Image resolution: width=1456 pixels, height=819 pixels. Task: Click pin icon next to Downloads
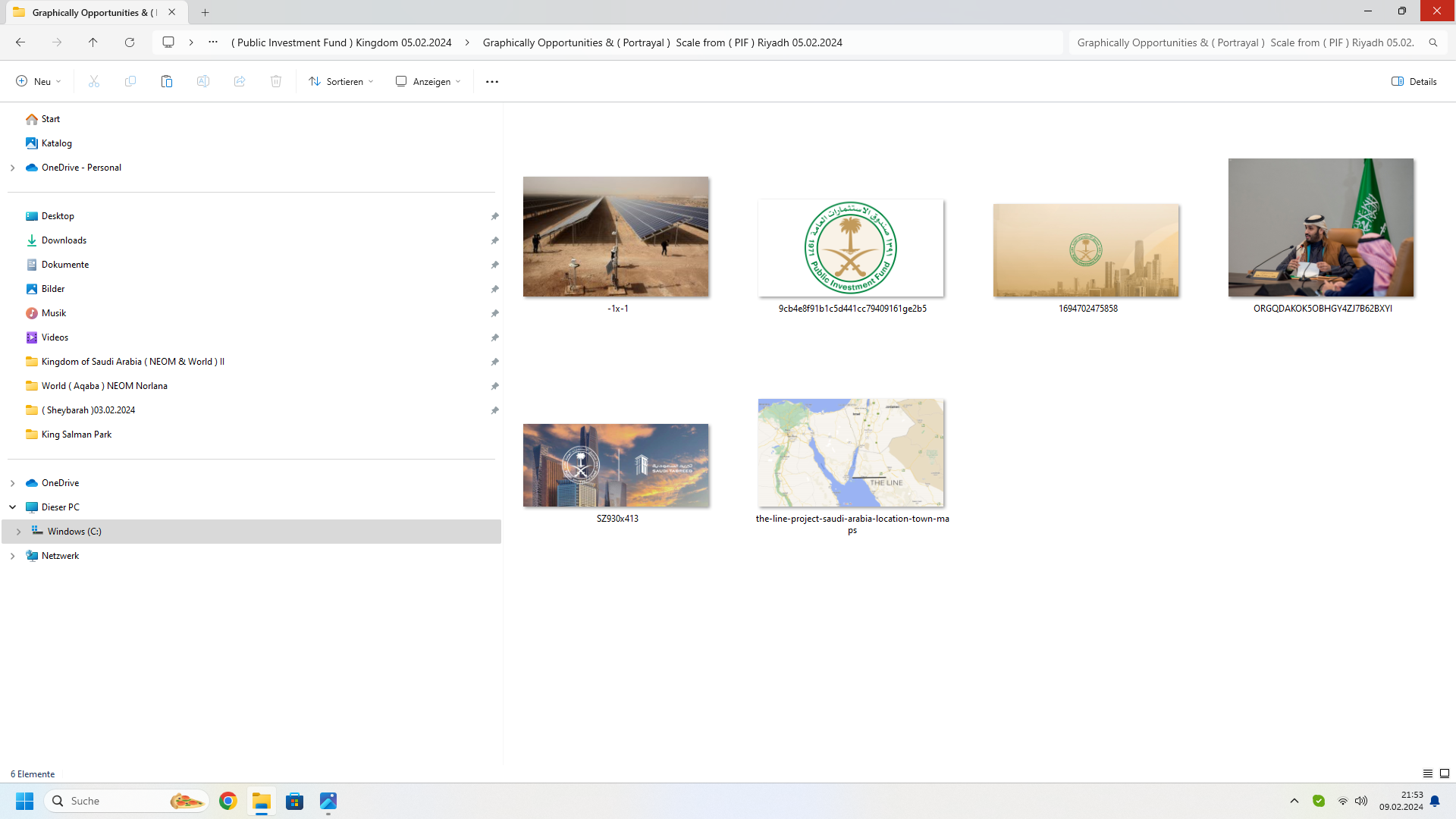(x=494, y=240)
